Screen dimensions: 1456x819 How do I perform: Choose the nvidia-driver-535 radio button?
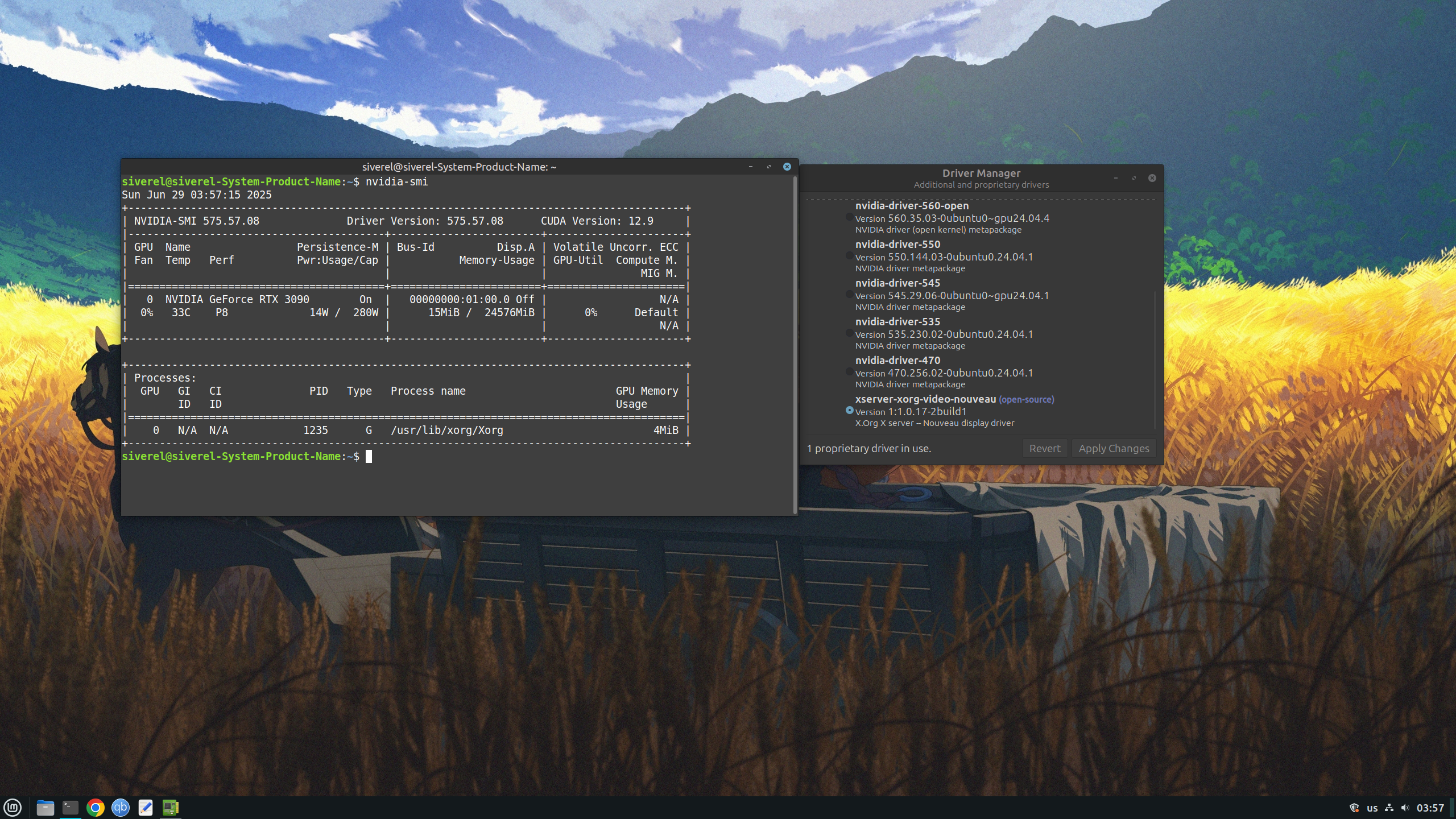click(x=849, y=333)
